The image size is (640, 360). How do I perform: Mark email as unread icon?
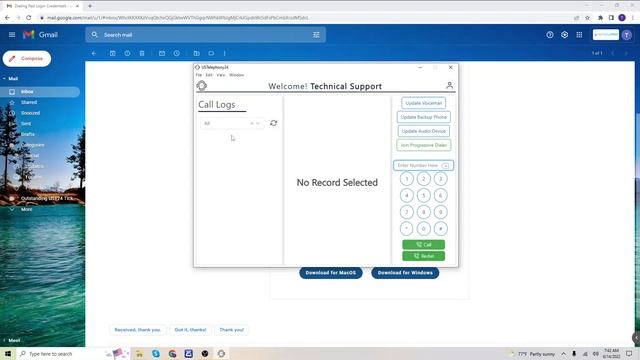[x=162, y=53]
